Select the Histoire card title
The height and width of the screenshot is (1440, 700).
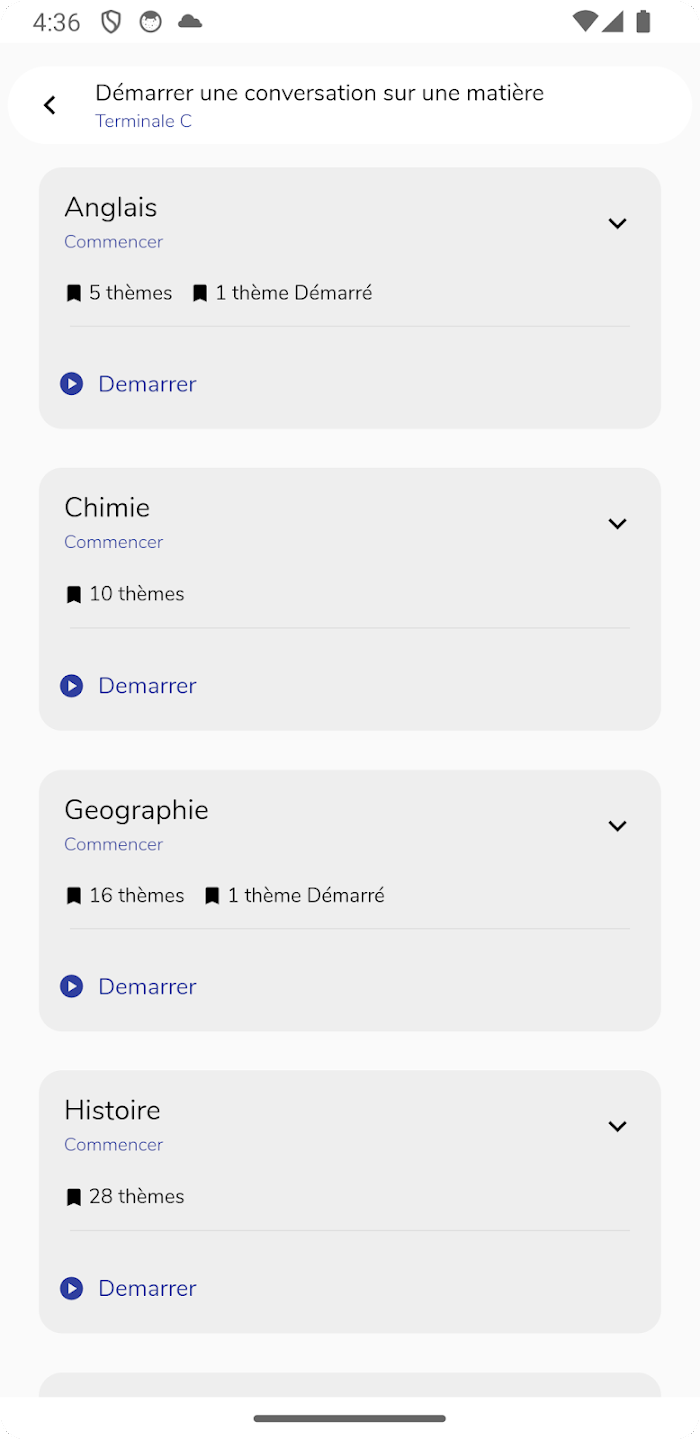112,1110
